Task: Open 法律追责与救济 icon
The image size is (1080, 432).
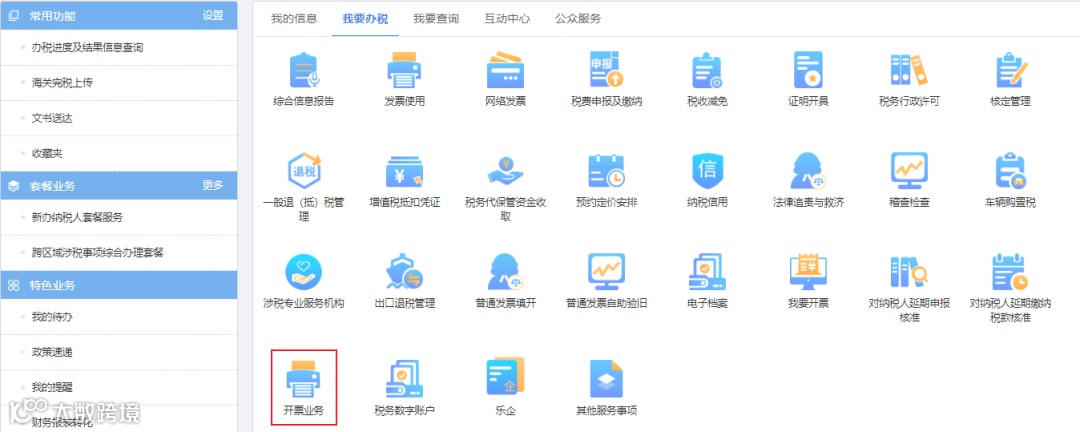Action: point(808,172)
